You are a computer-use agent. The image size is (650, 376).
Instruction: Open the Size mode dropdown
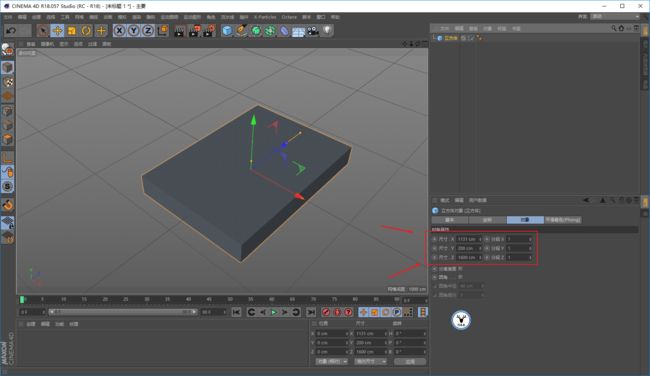[371, 361]
